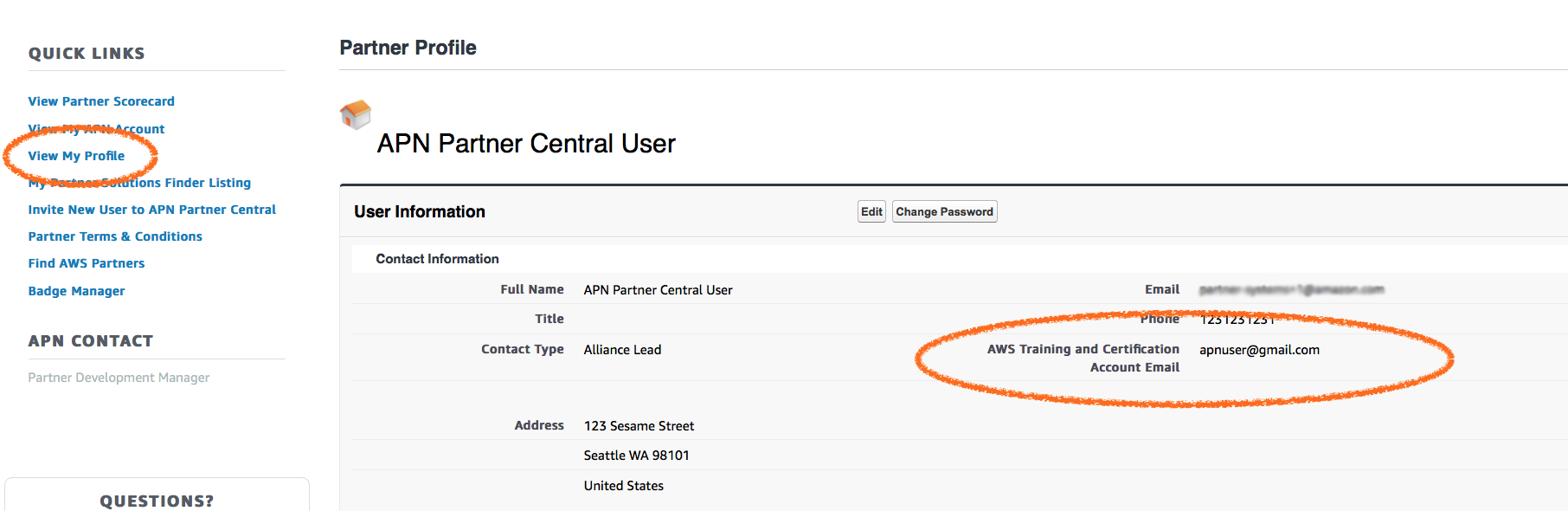Click the APN Partner Central User page title

(x=526, y=144)
